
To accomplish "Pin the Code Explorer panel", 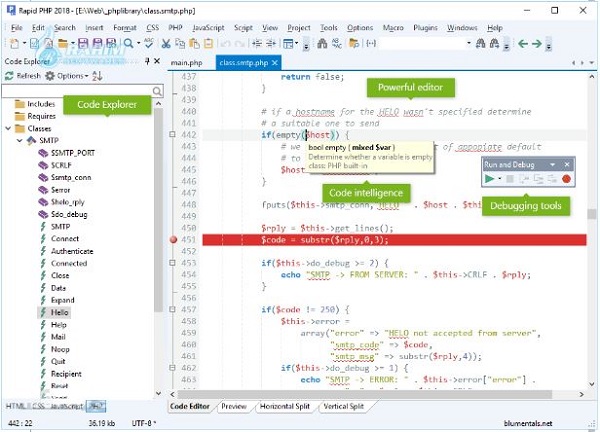I will coord(147,61).
